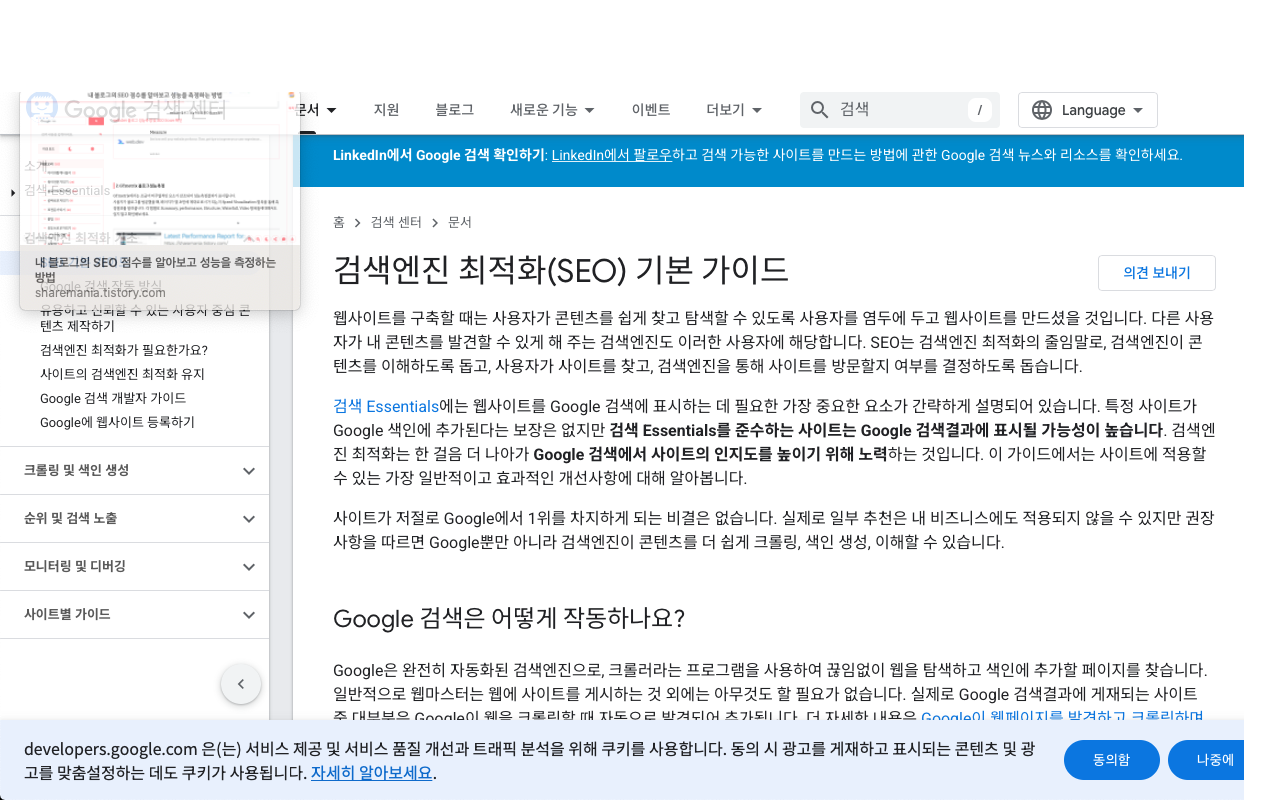Go to the 이벤트 tab
Viewport: 1280px width, 800px height.
(x=651, y=110)
